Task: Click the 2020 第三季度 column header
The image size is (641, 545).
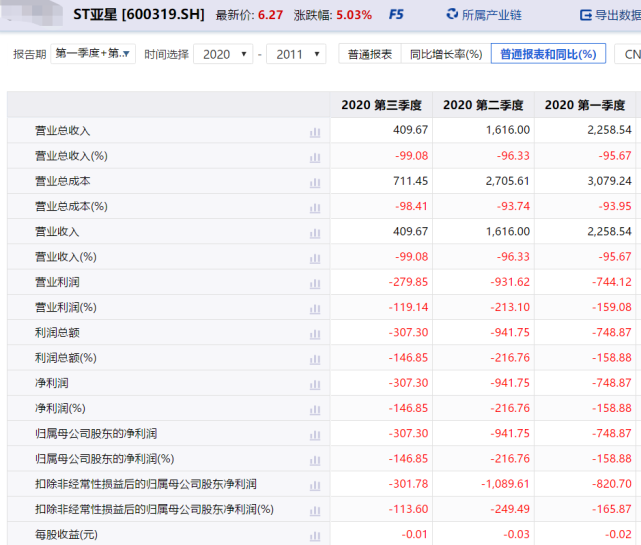Action: coord(381,105)
